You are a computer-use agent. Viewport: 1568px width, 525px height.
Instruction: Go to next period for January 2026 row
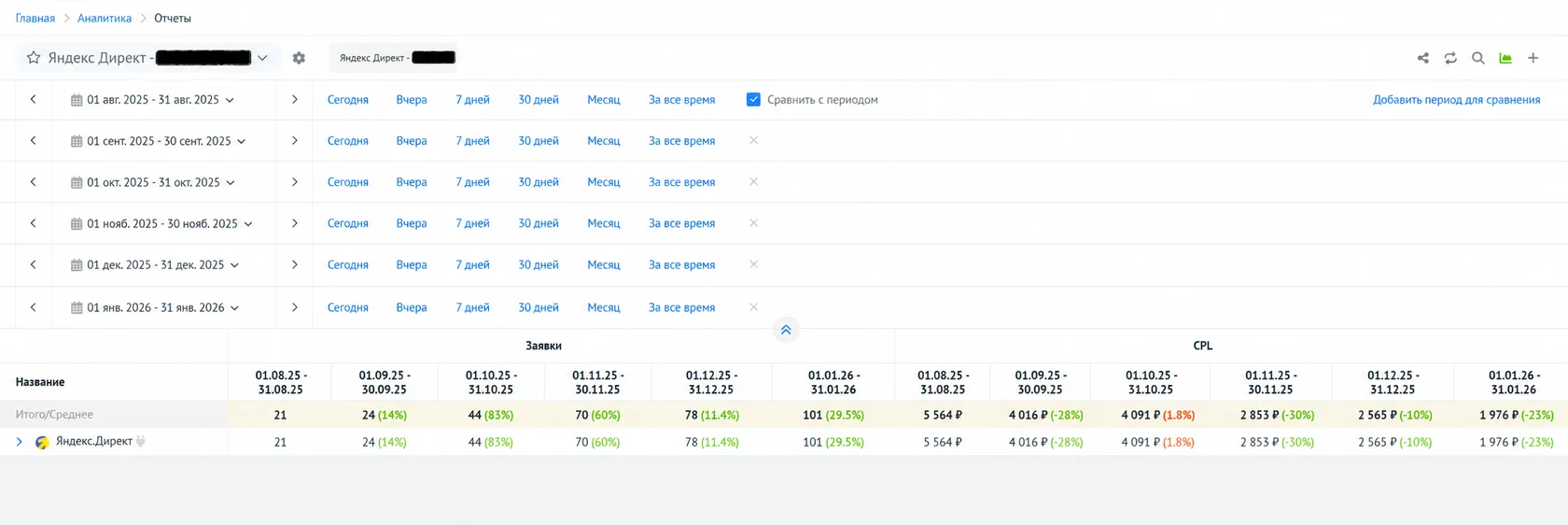click(x=295, y=306)
